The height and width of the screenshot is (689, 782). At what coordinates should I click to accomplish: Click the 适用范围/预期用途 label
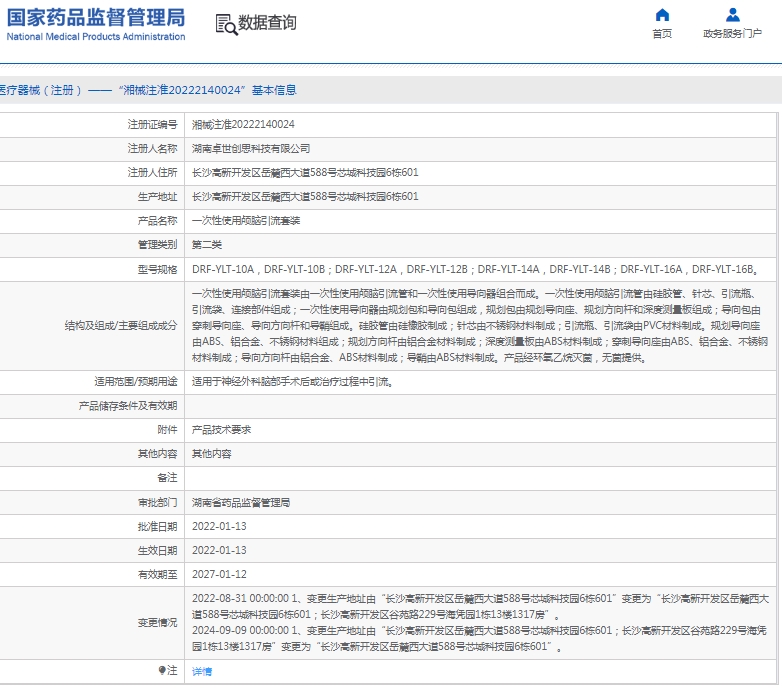[x=136, y=382]
